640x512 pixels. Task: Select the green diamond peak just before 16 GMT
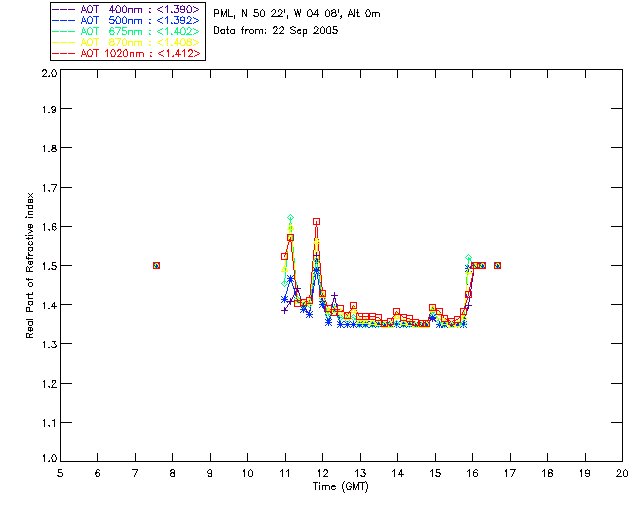(x=469, y=258)
